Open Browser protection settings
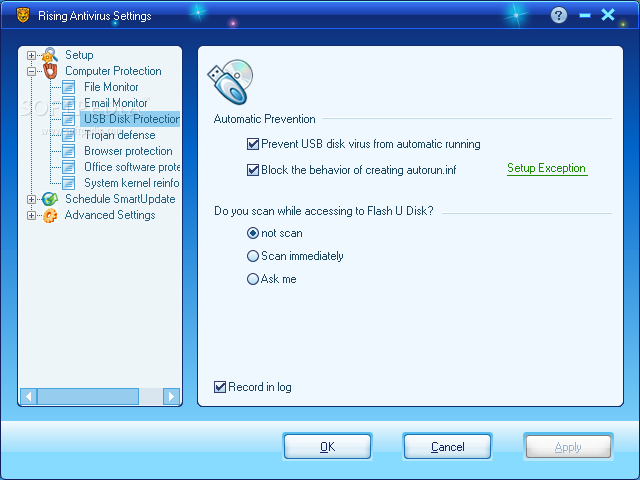Image resolution: width=640 pixels, height=480 pixels. (x=128, y=151)
